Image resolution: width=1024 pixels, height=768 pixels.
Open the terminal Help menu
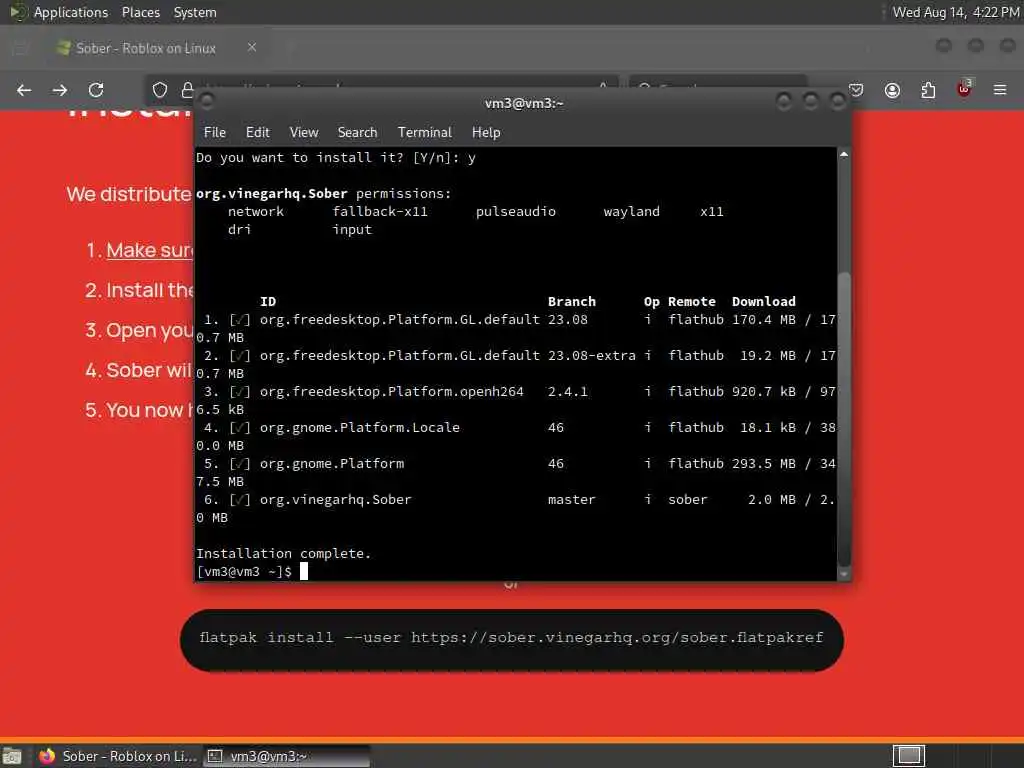[x=486, y=133]
